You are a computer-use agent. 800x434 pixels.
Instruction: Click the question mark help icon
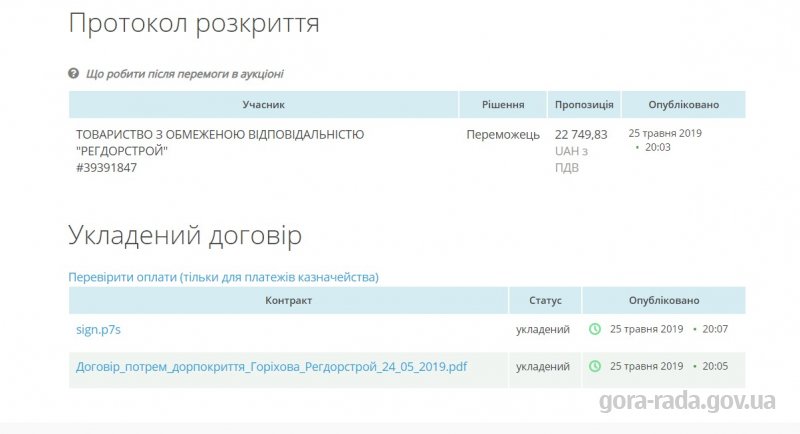(x=73, y=73)
